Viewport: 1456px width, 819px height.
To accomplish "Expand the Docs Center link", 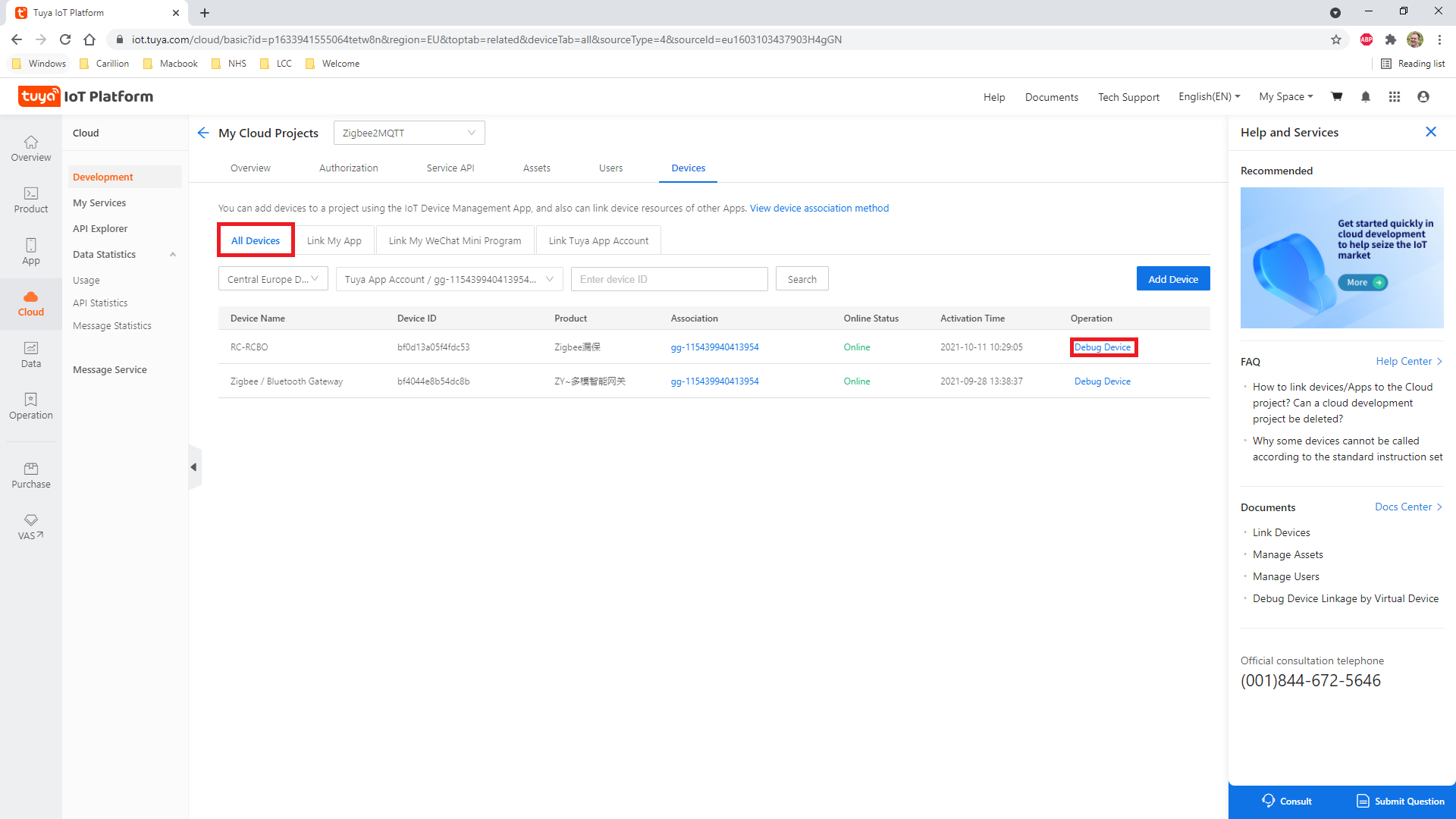I will [1408, 507].
